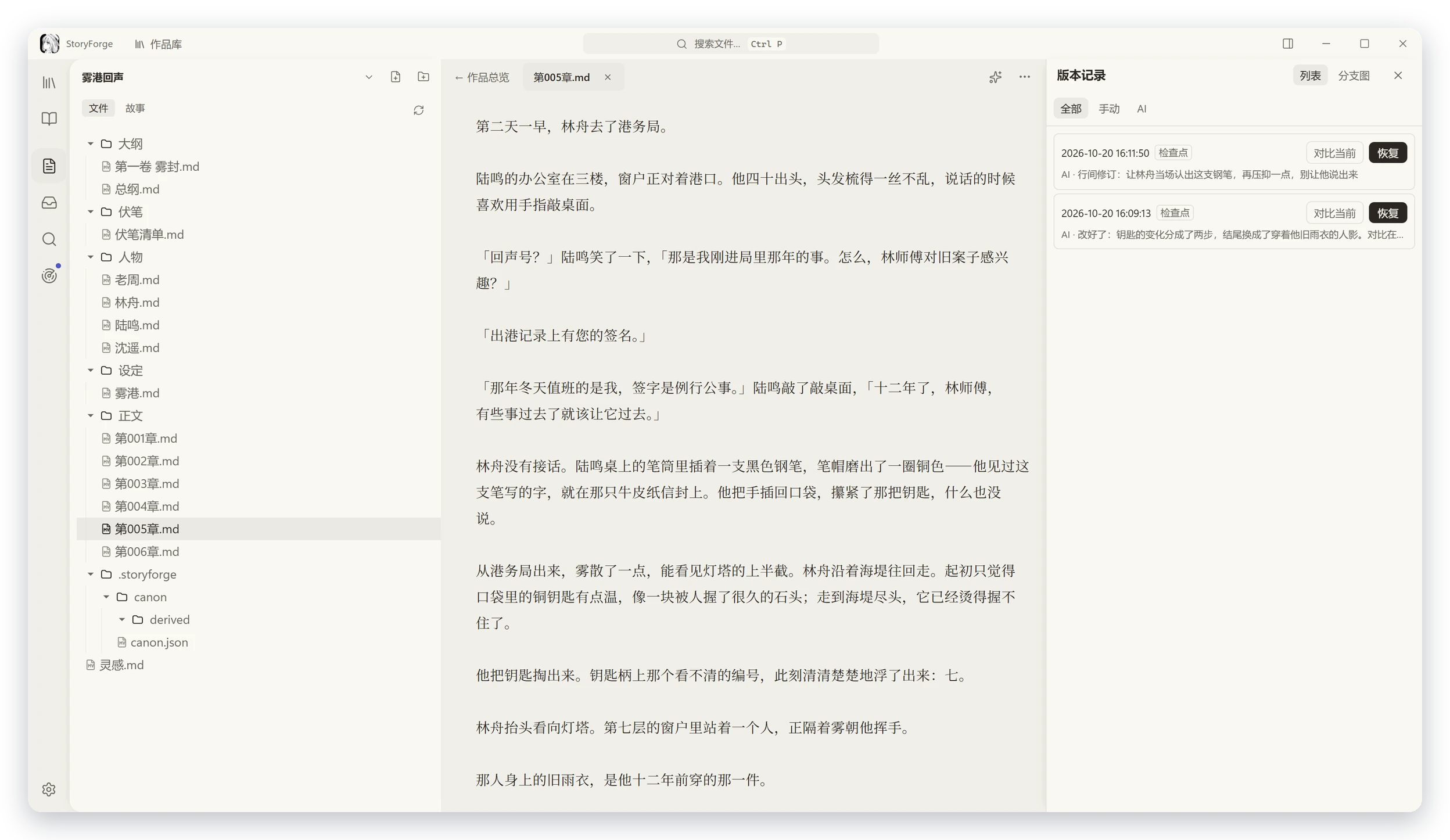
Task: Collapse the 伏笔 folder
Action: (91, 211)
